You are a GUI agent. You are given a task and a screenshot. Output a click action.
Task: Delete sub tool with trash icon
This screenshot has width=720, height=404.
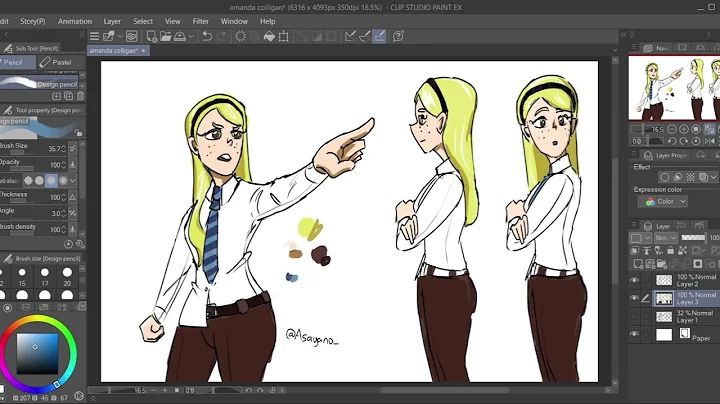[x=80, y=96]
